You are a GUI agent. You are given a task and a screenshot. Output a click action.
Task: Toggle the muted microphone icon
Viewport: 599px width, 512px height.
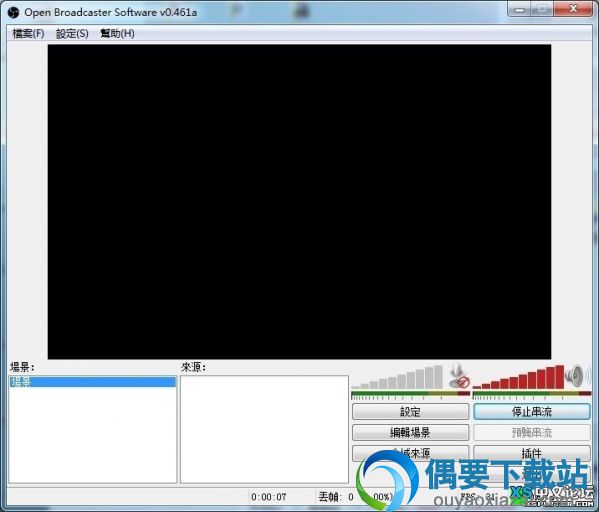(459, 376)
